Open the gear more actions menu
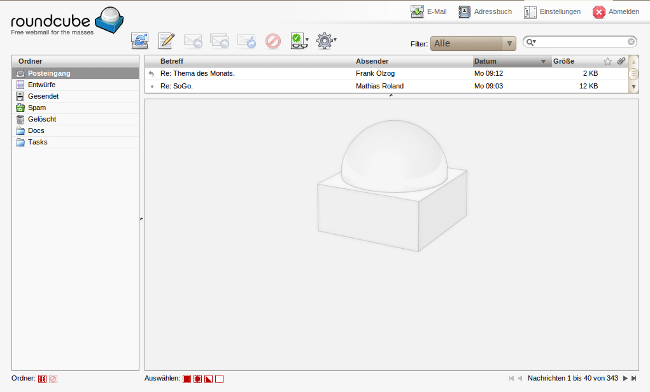 coord(326,41)
